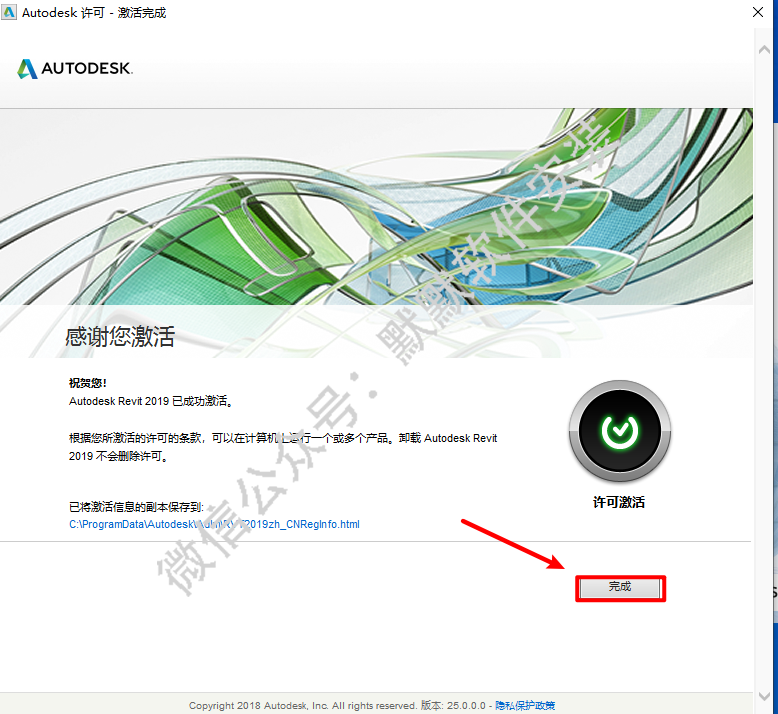This screenshot has height=714, width=778.
Task: Click the scrollbar up arrow
Action: point(765,50)
